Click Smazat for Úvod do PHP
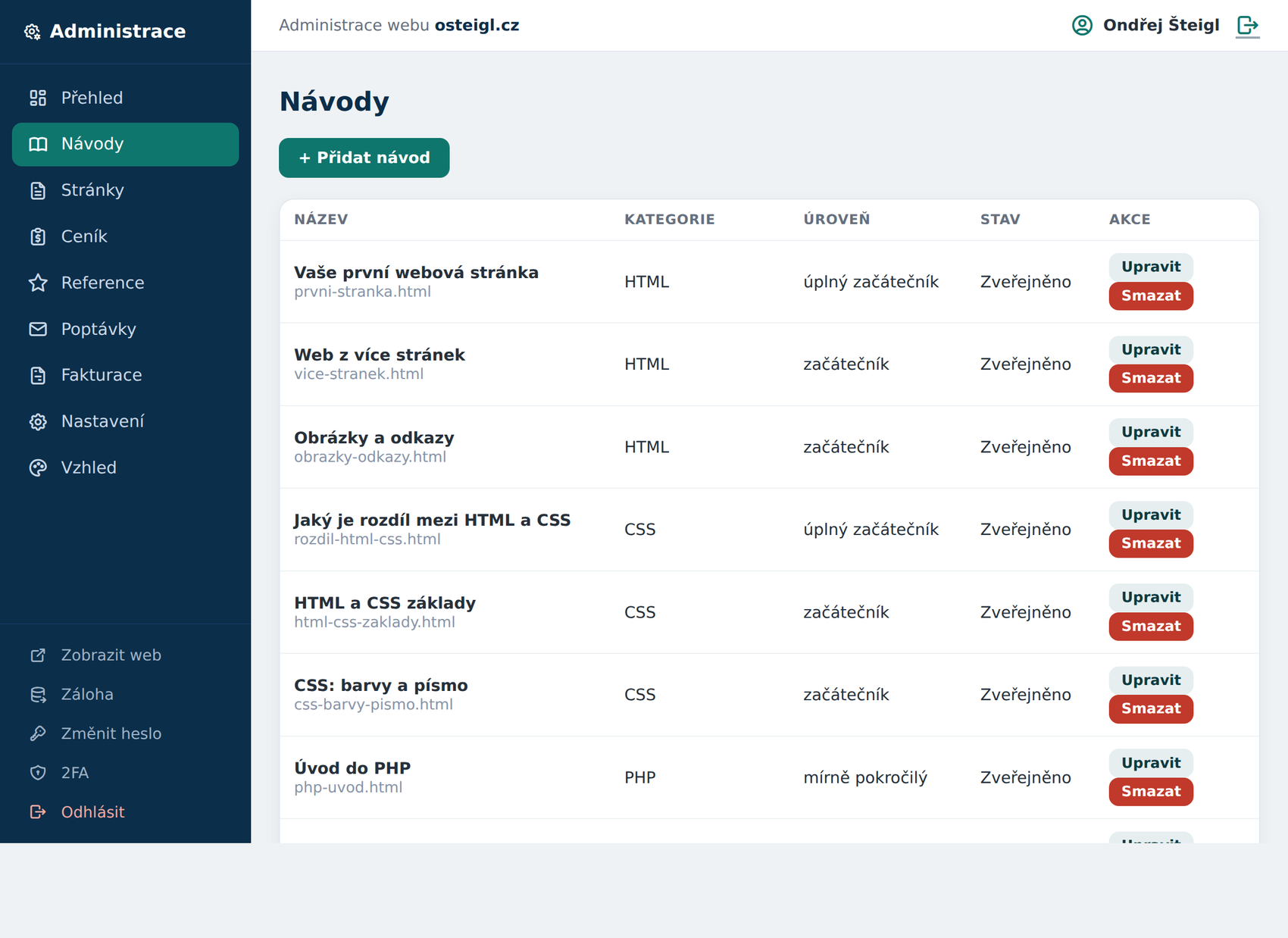This screenshot has height=938, width=1288. 1151,791
